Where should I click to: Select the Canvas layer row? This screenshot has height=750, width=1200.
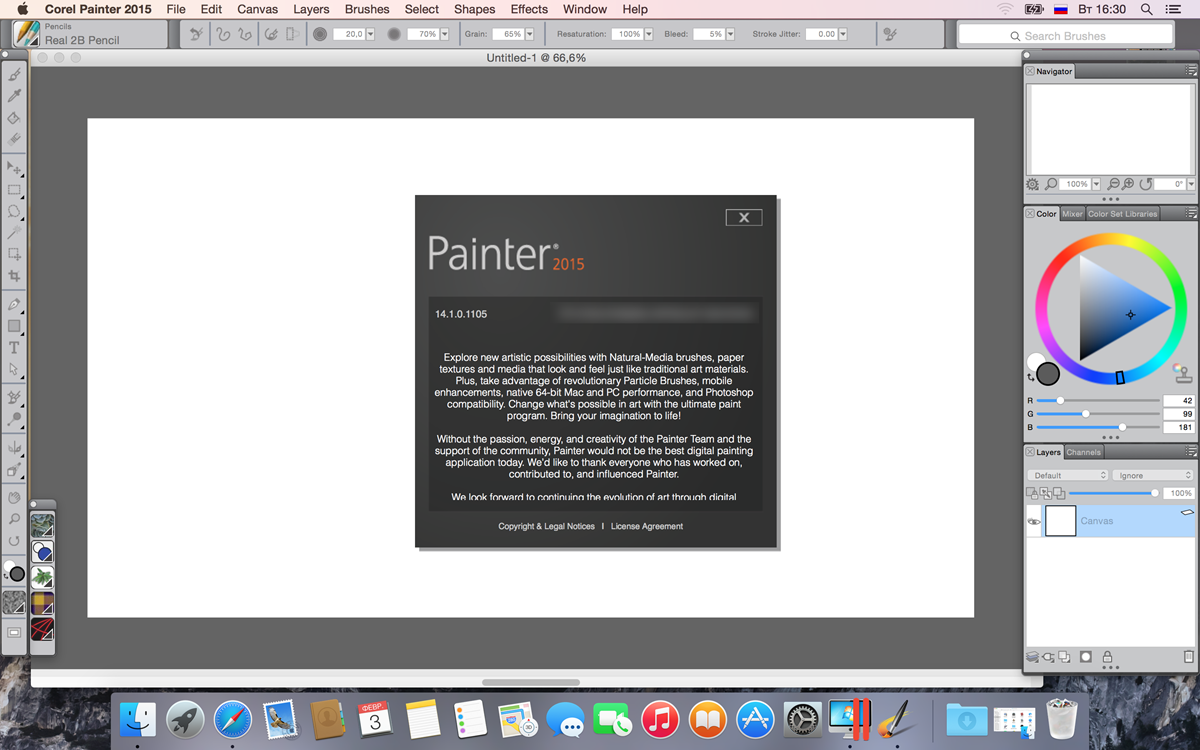click(x=1111, y=521)
